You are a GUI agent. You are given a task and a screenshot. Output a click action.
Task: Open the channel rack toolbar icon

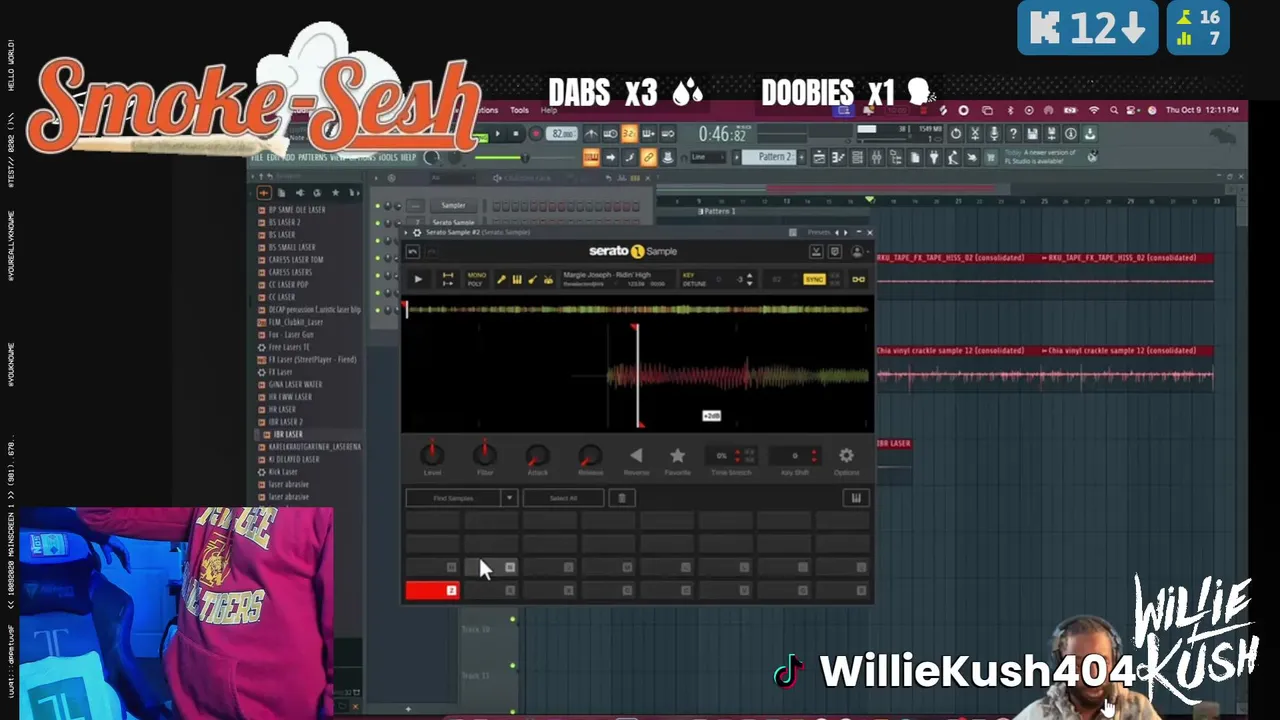[x=857, y=157]
